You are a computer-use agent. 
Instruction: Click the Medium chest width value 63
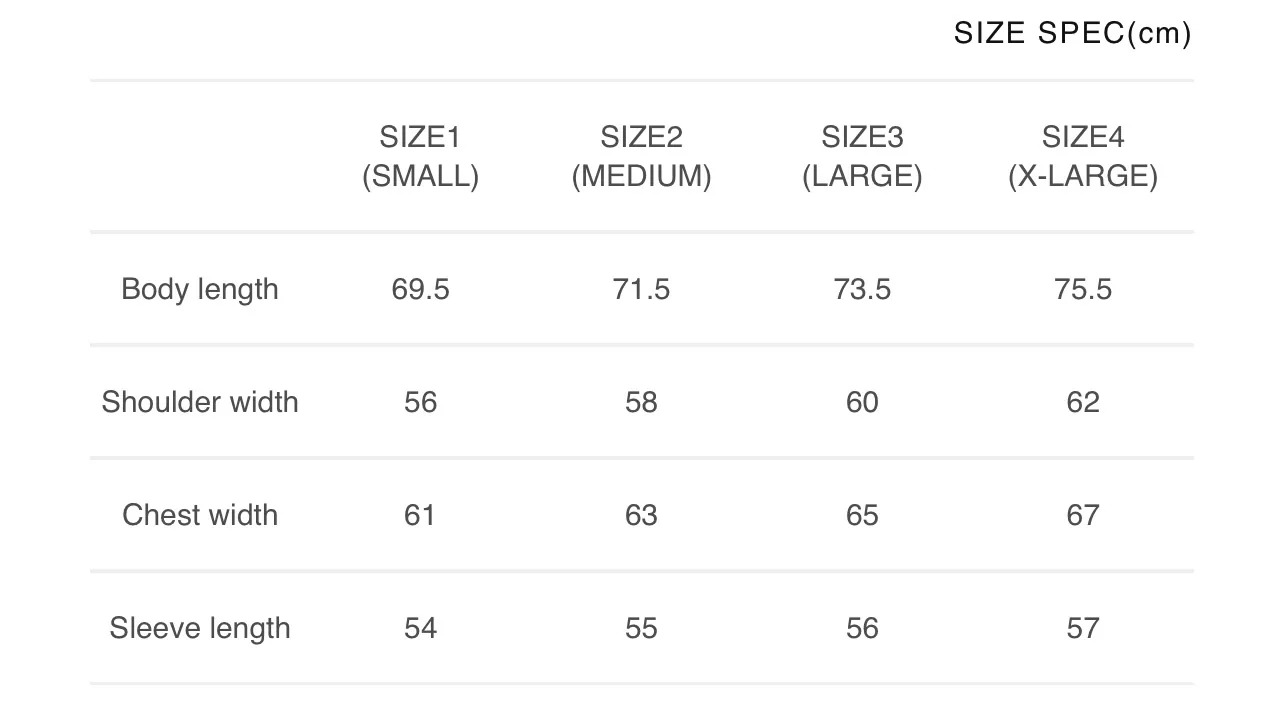(x=641, y=515)
